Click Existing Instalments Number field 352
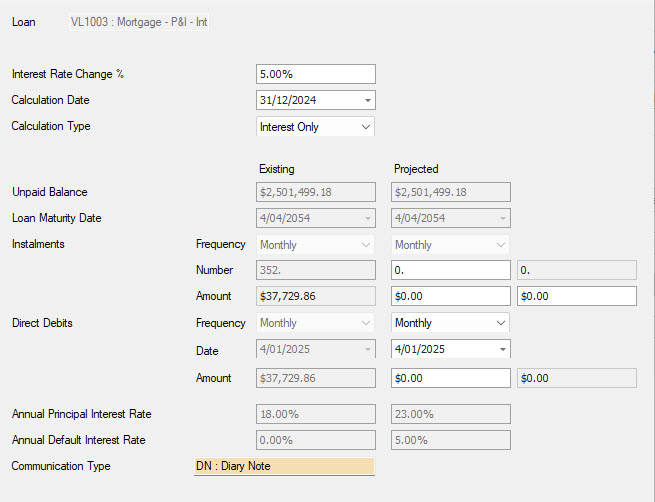This screenshot has width=655, height=502. point(316,270)
